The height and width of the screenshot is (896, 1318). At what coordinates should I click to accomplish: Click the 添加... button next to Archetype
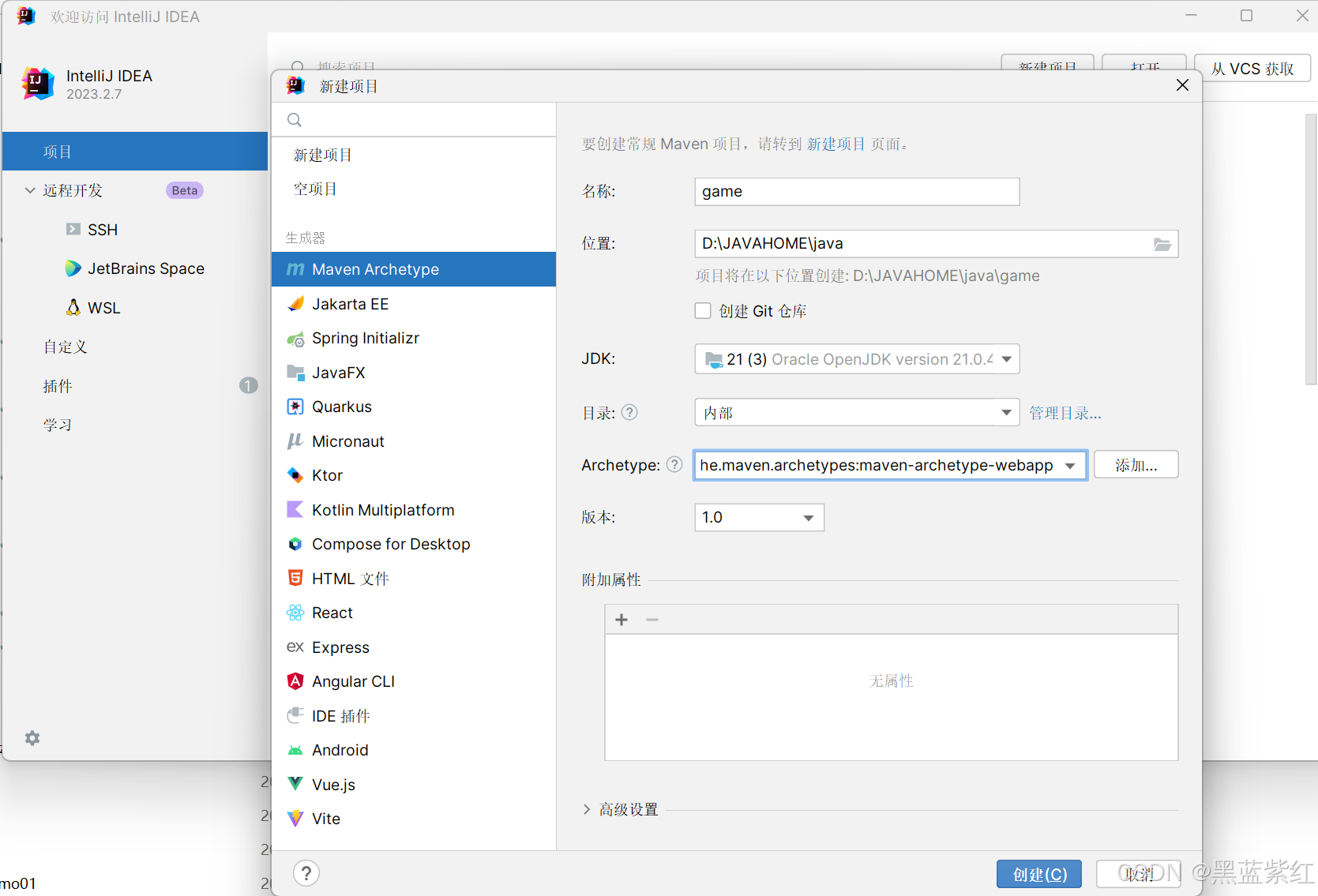[1136, 465]
